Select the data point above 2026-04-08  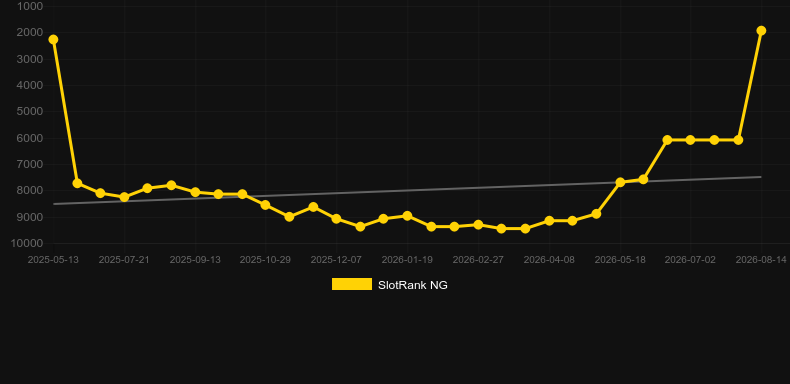(549, 221)
